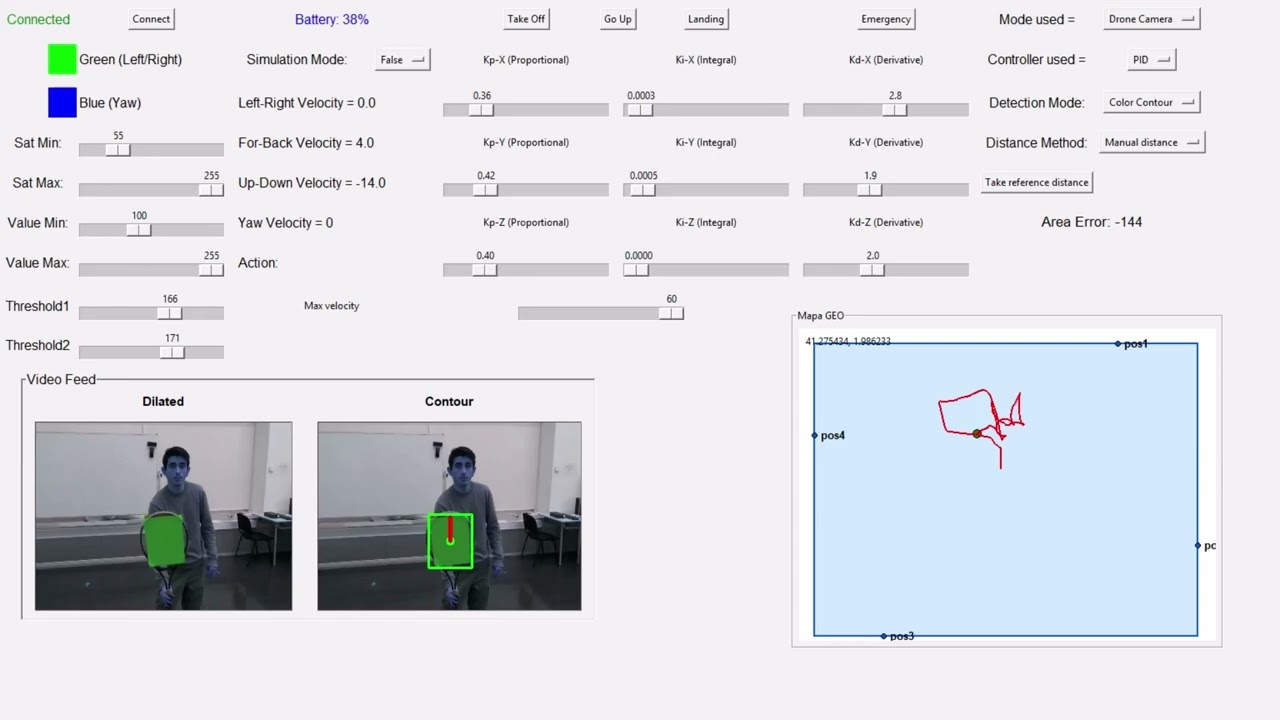Image resolution: width=1280 pixels, height=720 pixels.
Task: Click the Green Left/Right color swatch
Action: point(62,59)
